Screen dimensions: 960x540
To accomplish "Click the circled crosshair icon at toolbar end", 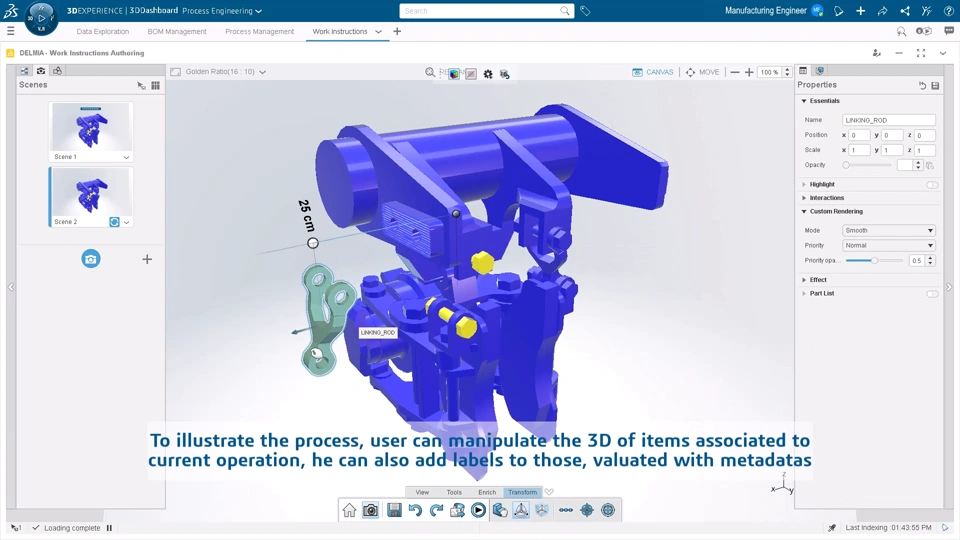I will pyautogui.click(x=608, y=510).
